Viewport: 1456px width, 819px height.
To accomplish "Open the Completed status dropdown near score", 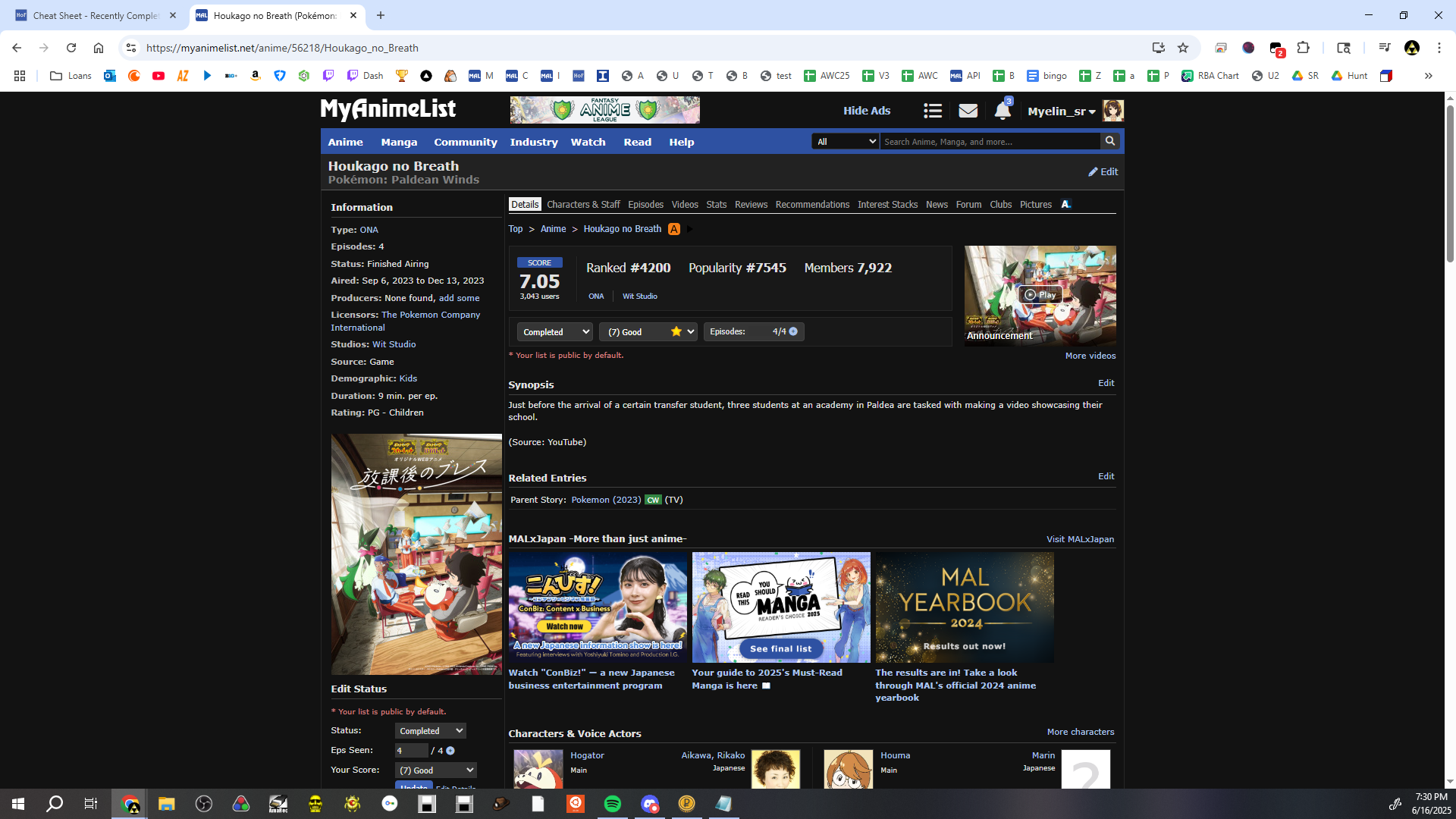I will 555,332.
